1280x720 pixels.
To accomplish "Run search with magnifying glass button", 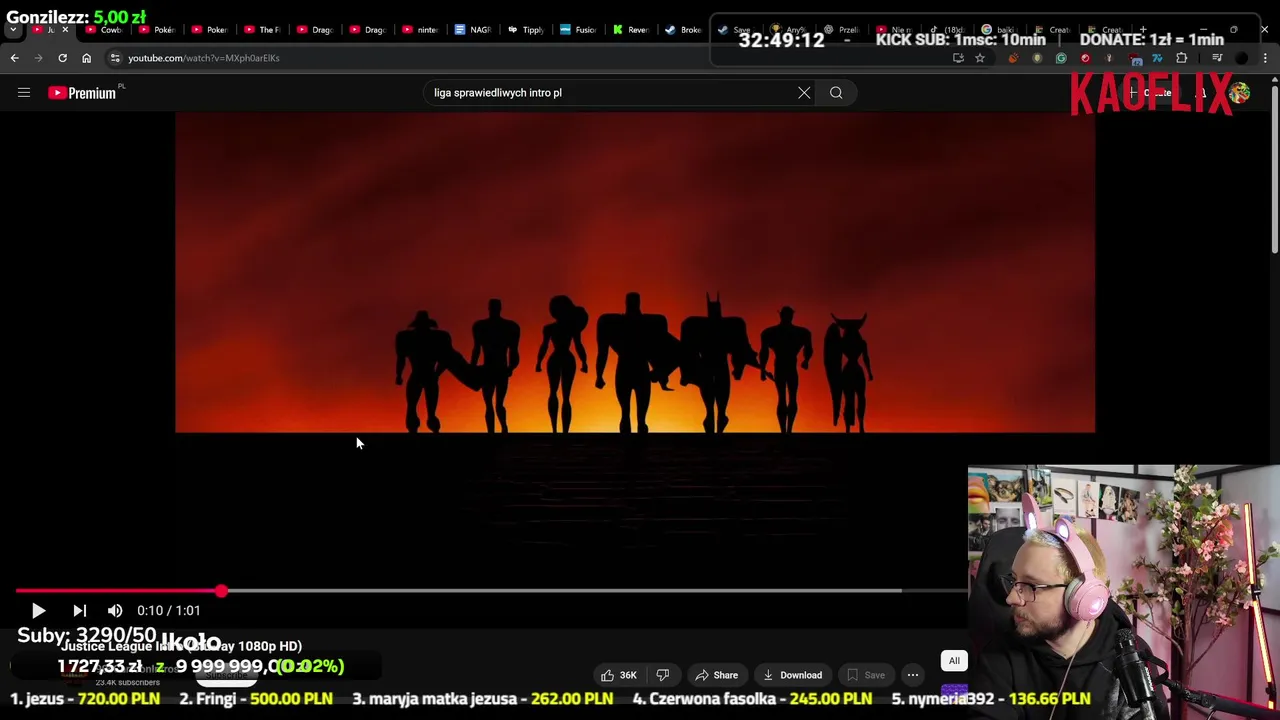I will (836, 93).
